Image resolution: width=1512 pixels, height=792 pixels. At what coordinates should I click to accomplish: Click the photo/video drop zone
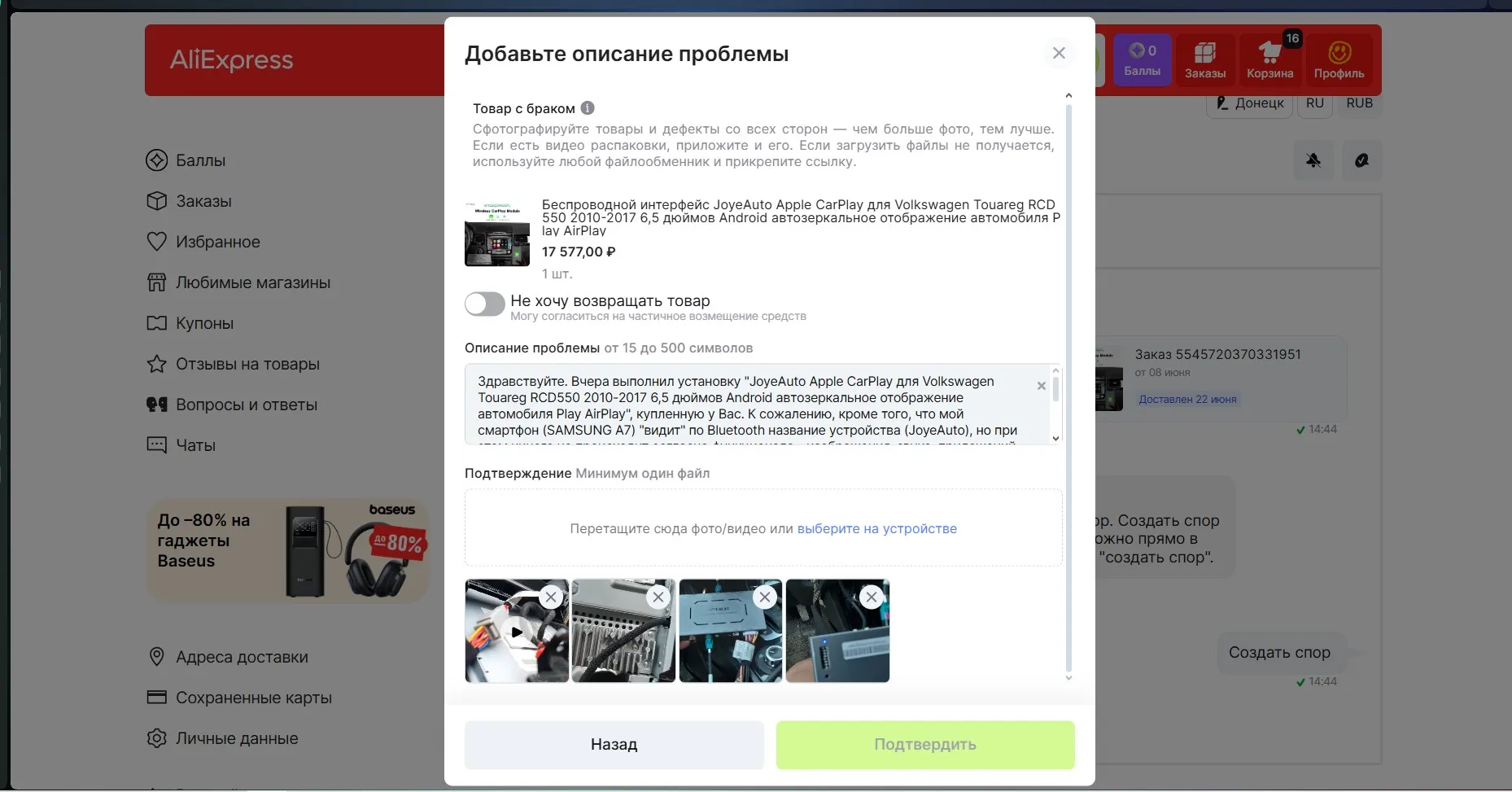tap(763, 527)
